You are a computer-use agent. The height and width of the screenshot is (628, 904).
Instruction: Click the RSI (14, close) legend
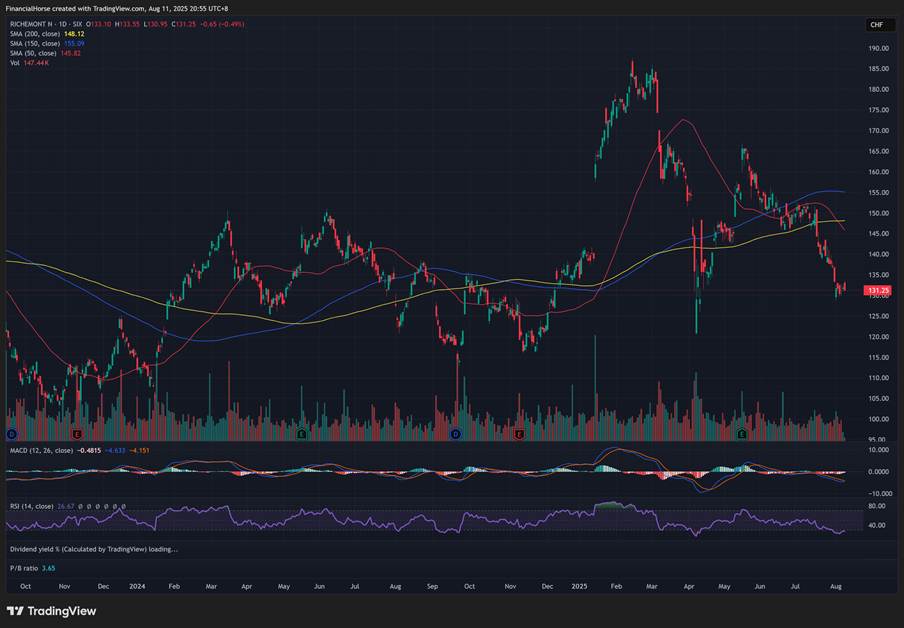[x=32, y=506]
